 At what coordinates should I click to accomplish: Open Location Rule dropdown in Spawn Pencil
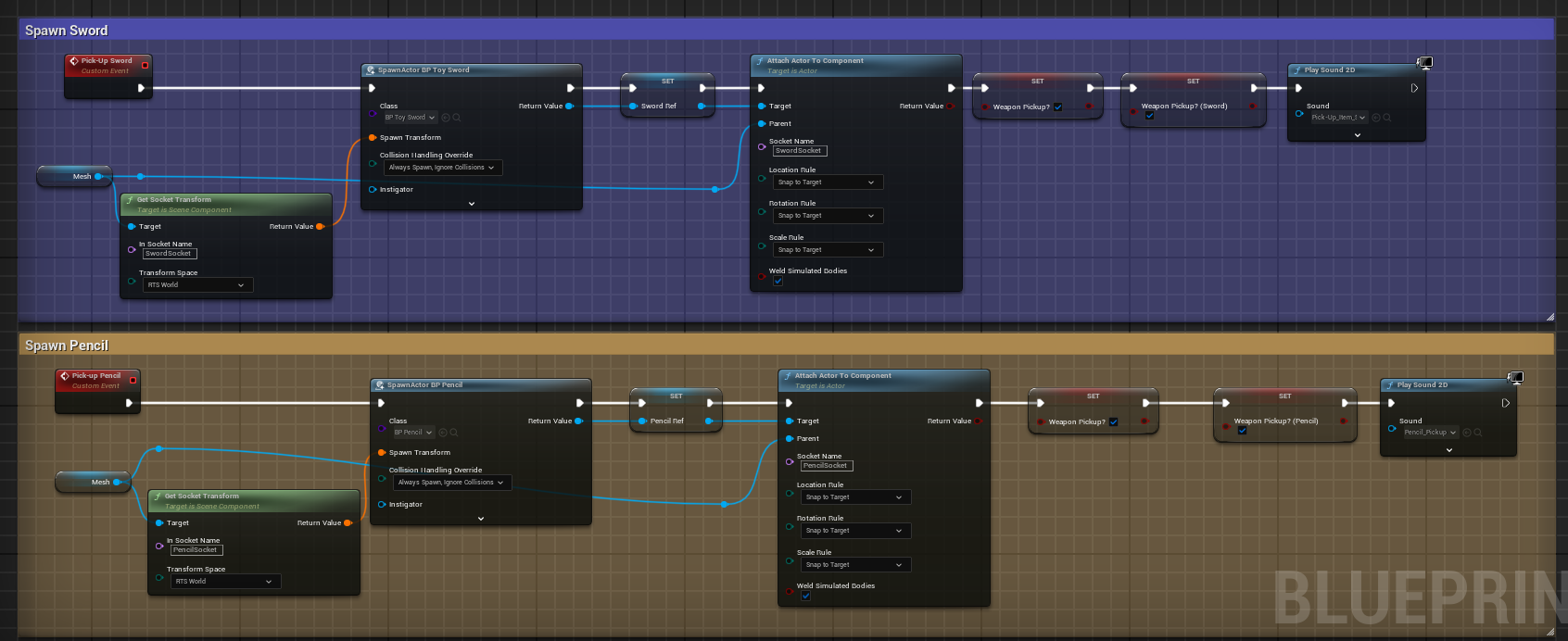click(855, 497)
